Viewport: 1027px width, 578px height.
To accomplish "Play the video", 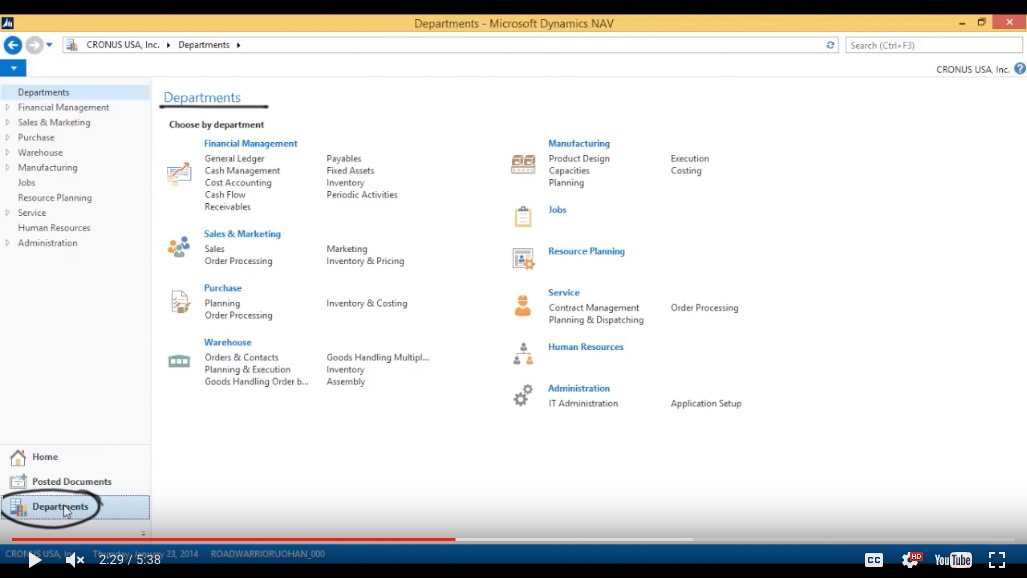I will [35, 560].
